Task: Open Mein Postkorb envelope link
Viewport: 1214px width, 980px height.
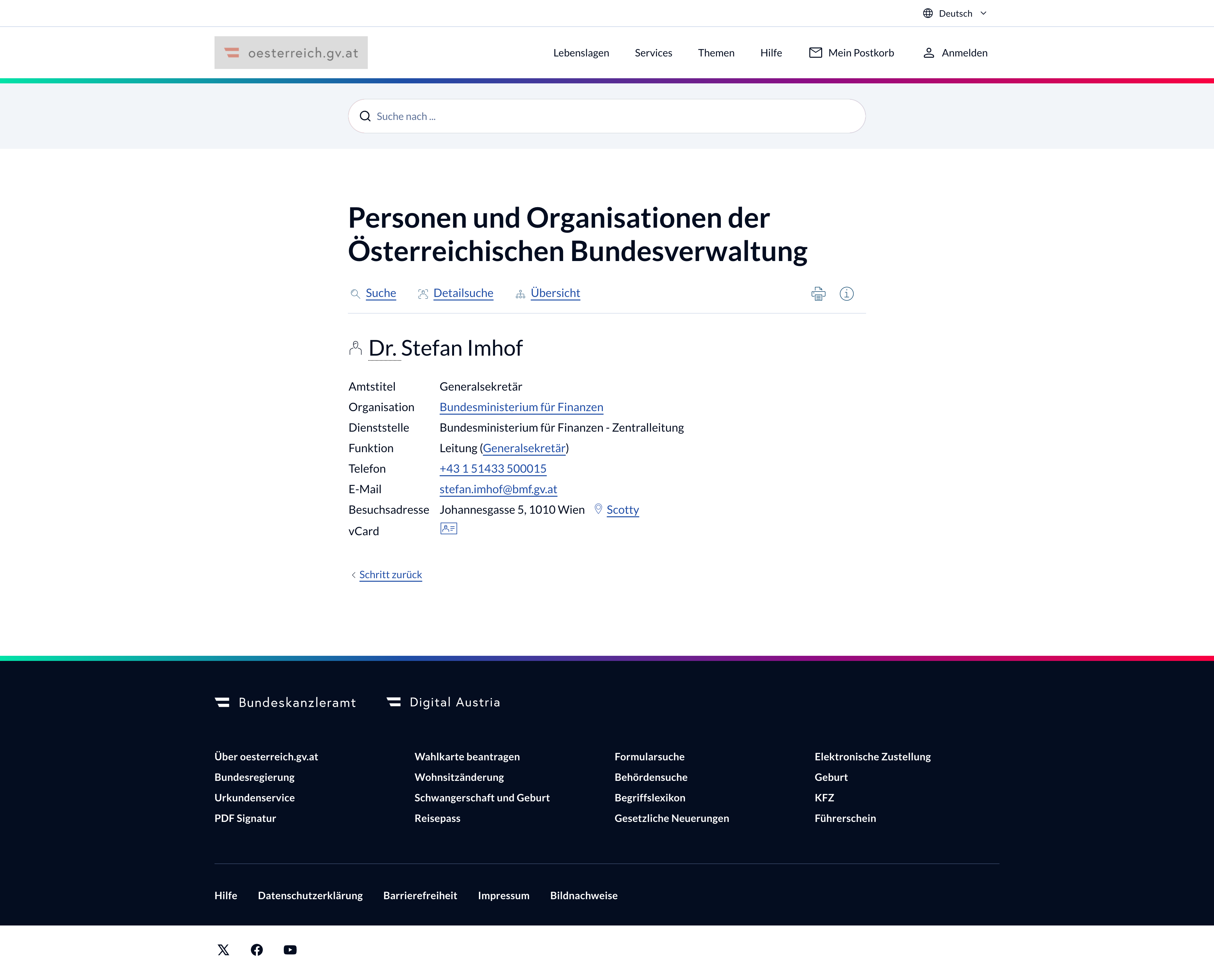Action: point(851,53)
